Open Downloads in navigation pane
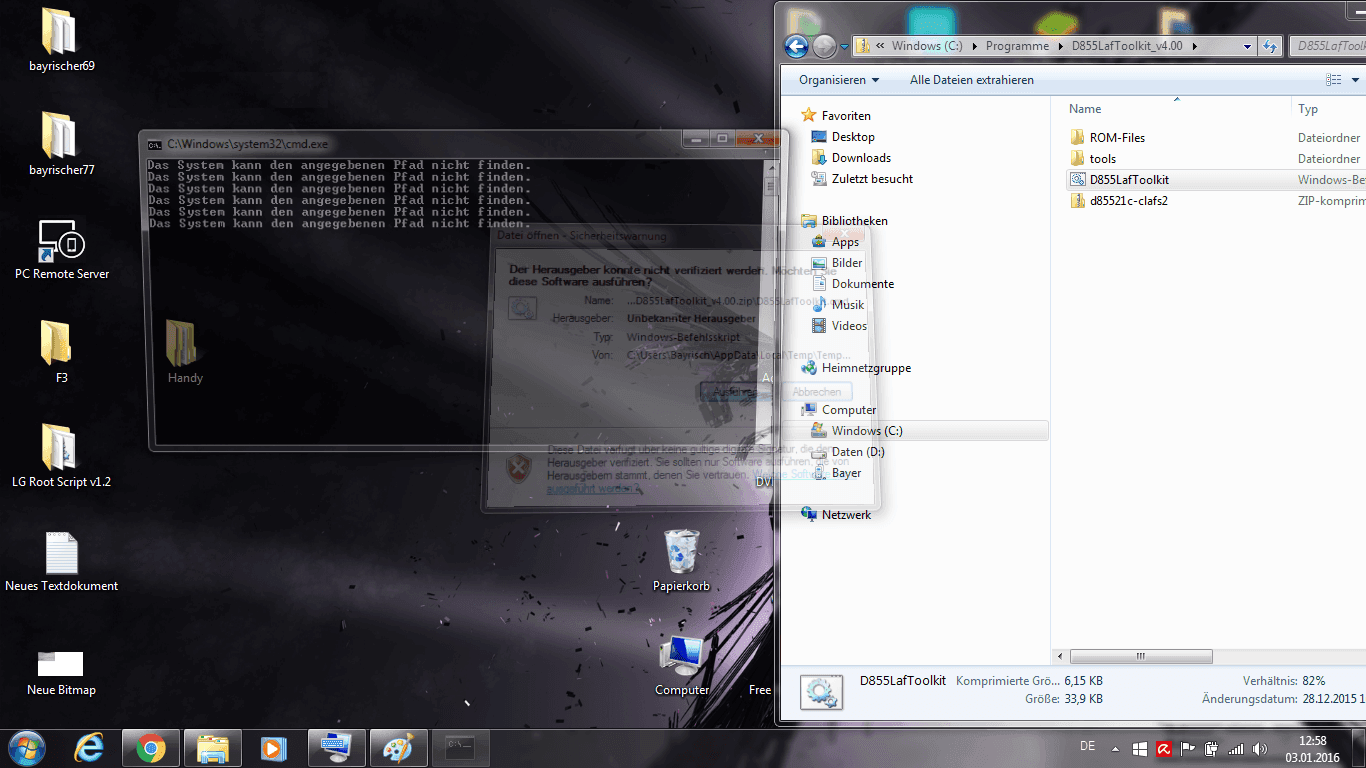Viewport: 1366px width, 768px height. pyautogui.click(x=861, y=158)
